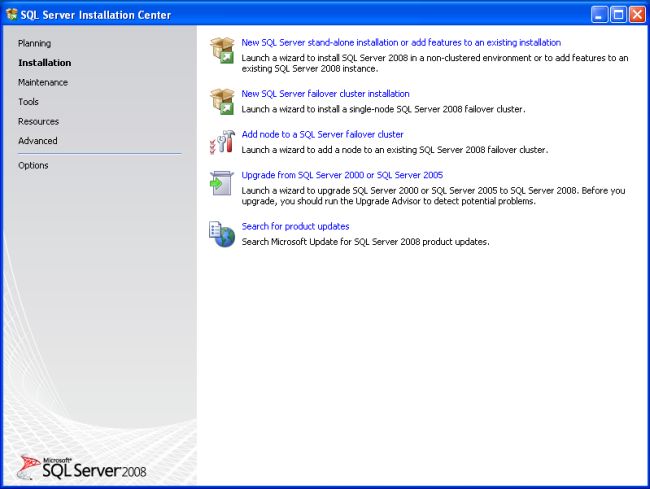Click the Upgrade Advisor description text
The image size is (650, 489).
point(433,196)
